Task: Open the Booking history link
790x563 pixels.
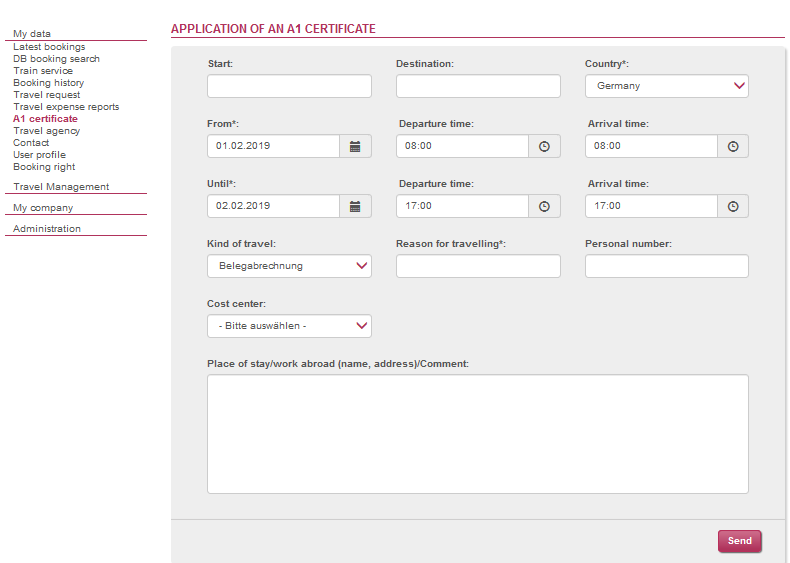Action: pyautogui.click(x=48, y=83)
